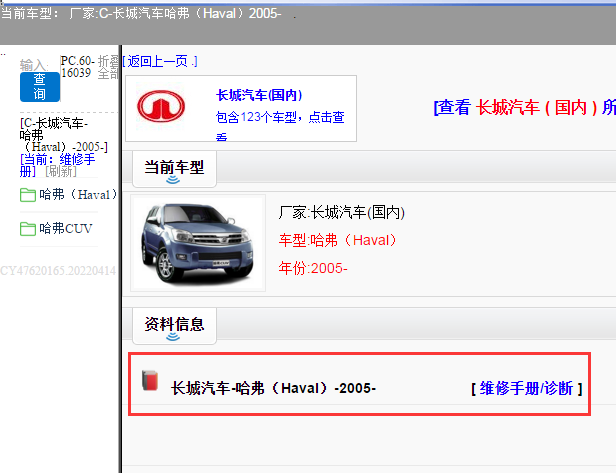Click the 当前：维修手册 link
This screenshot has width=616, height=473.
(57, 165)
